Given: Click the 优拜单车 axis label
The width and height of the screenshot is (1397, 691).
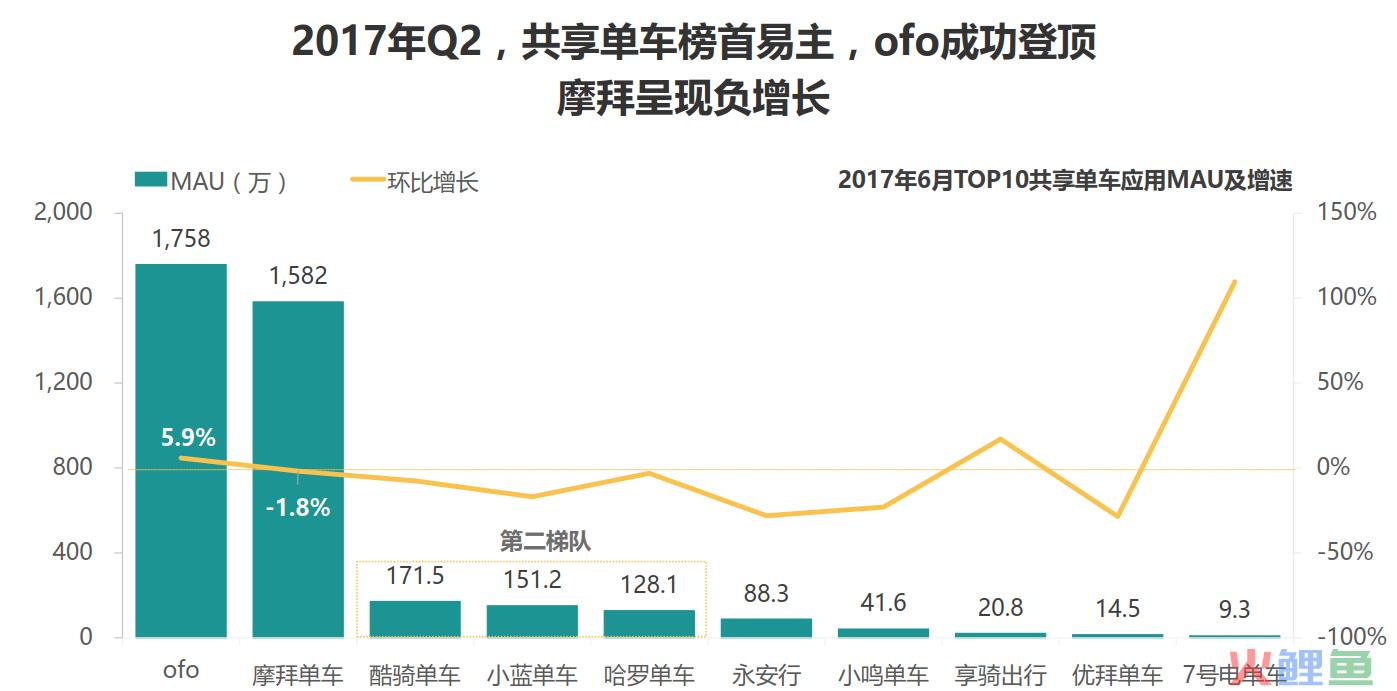Looking at the screenshot, I should click(x=1117, y=674).
